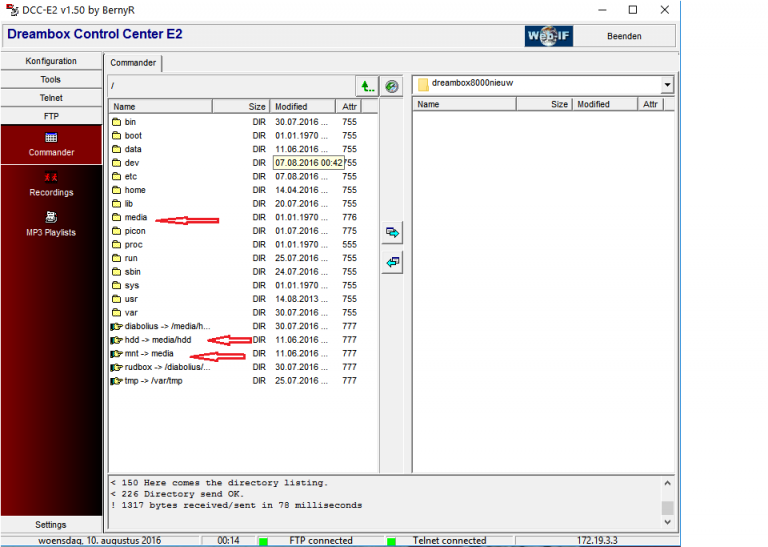
Task: Sort the left file list by Name column
Action: [175, 106]
